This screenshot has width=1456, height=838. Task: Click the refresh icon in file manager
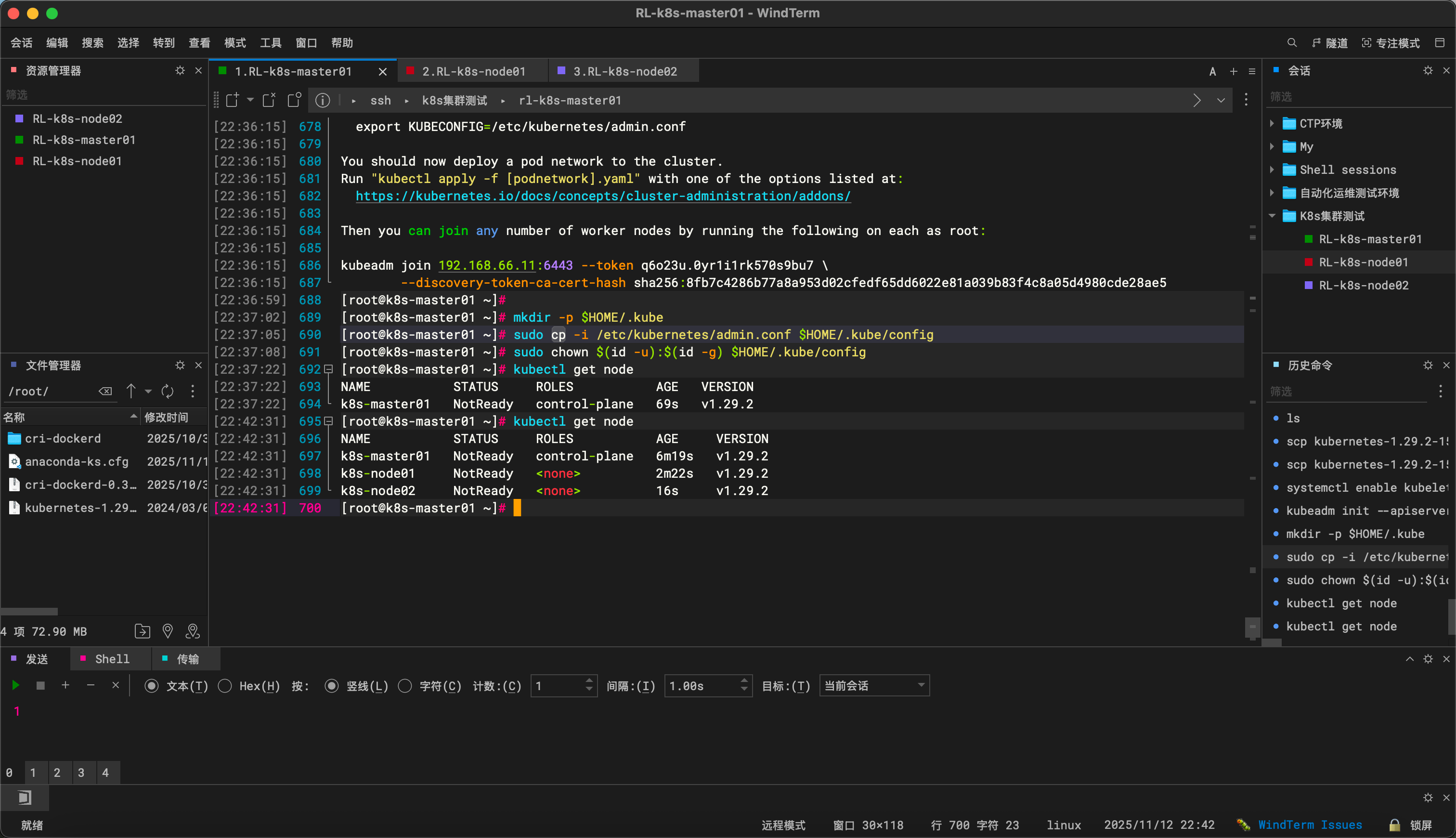168,392
